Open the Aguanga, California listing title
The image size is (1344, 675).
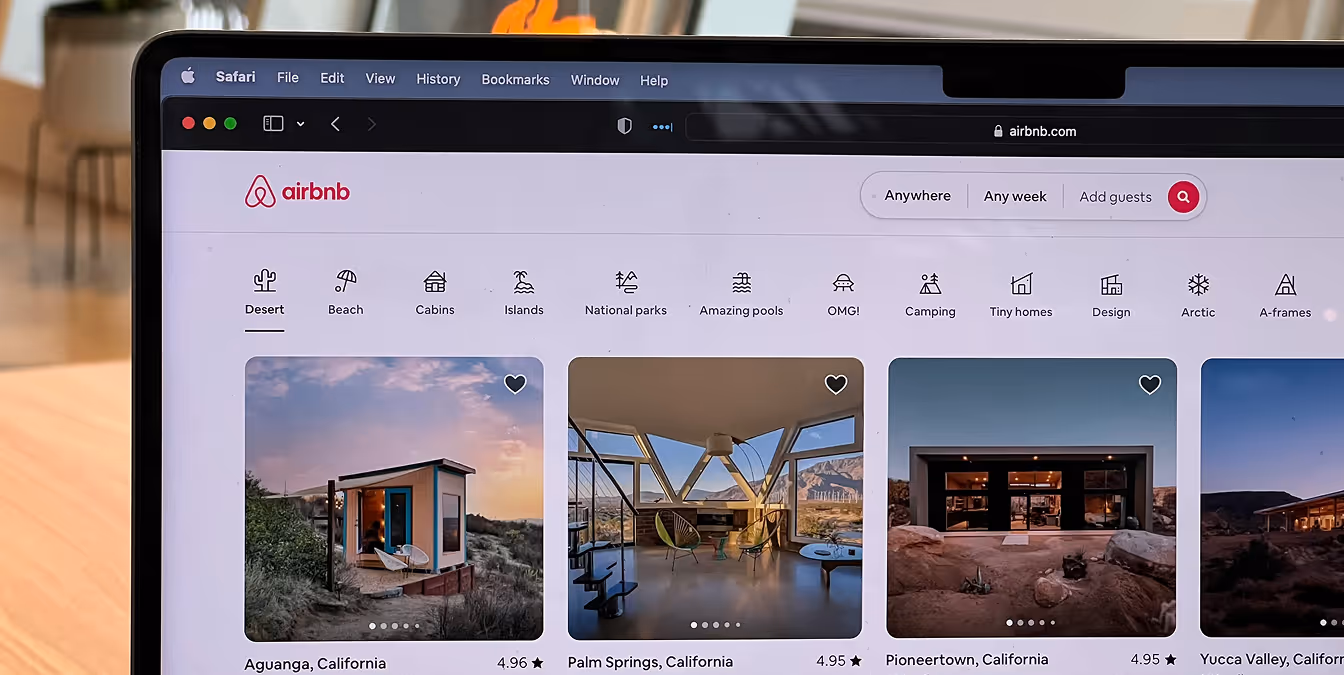(x=315, y=664)
